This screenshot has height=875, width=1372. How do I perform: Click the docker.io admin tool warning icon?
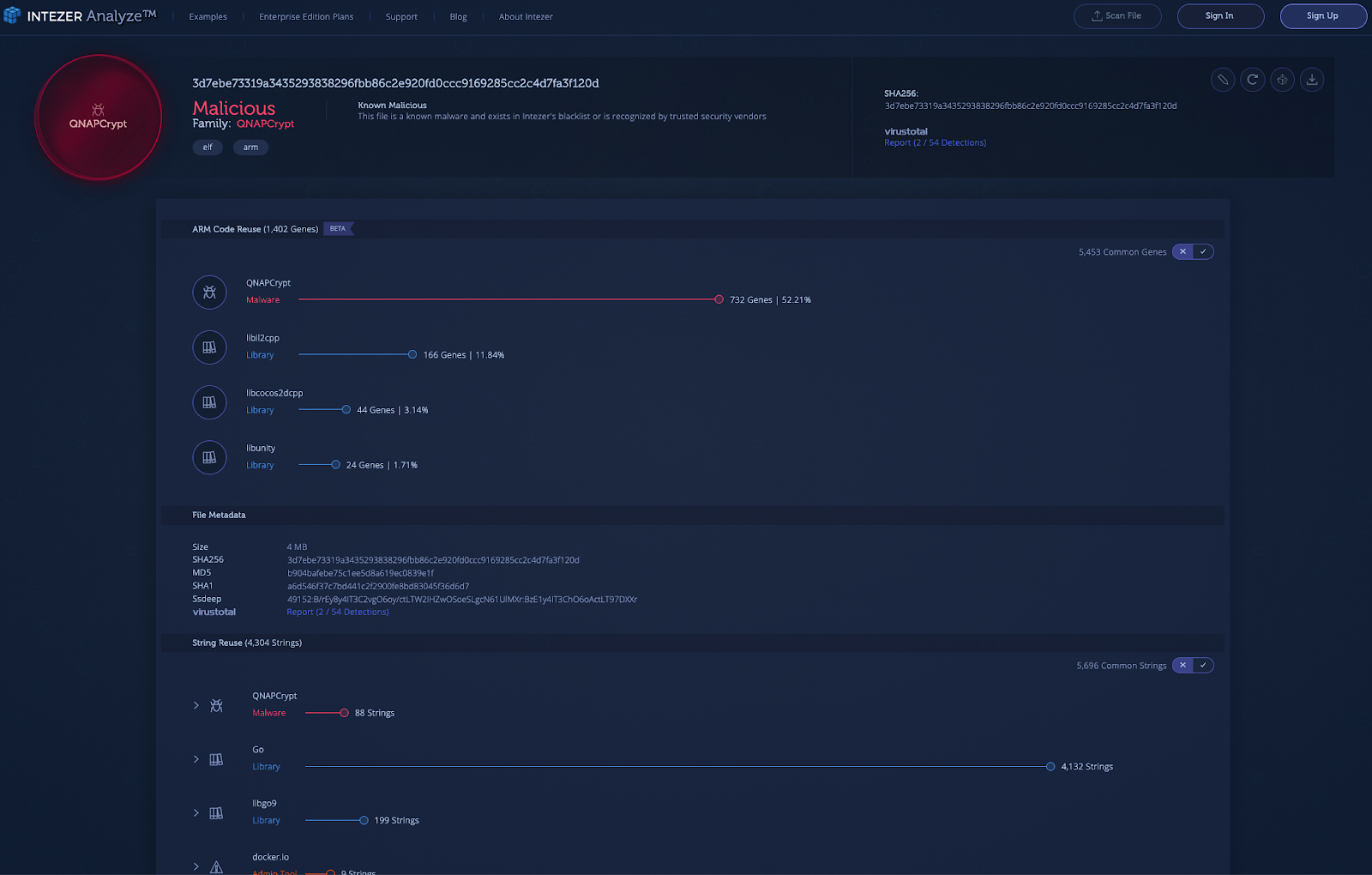[215, 866]
